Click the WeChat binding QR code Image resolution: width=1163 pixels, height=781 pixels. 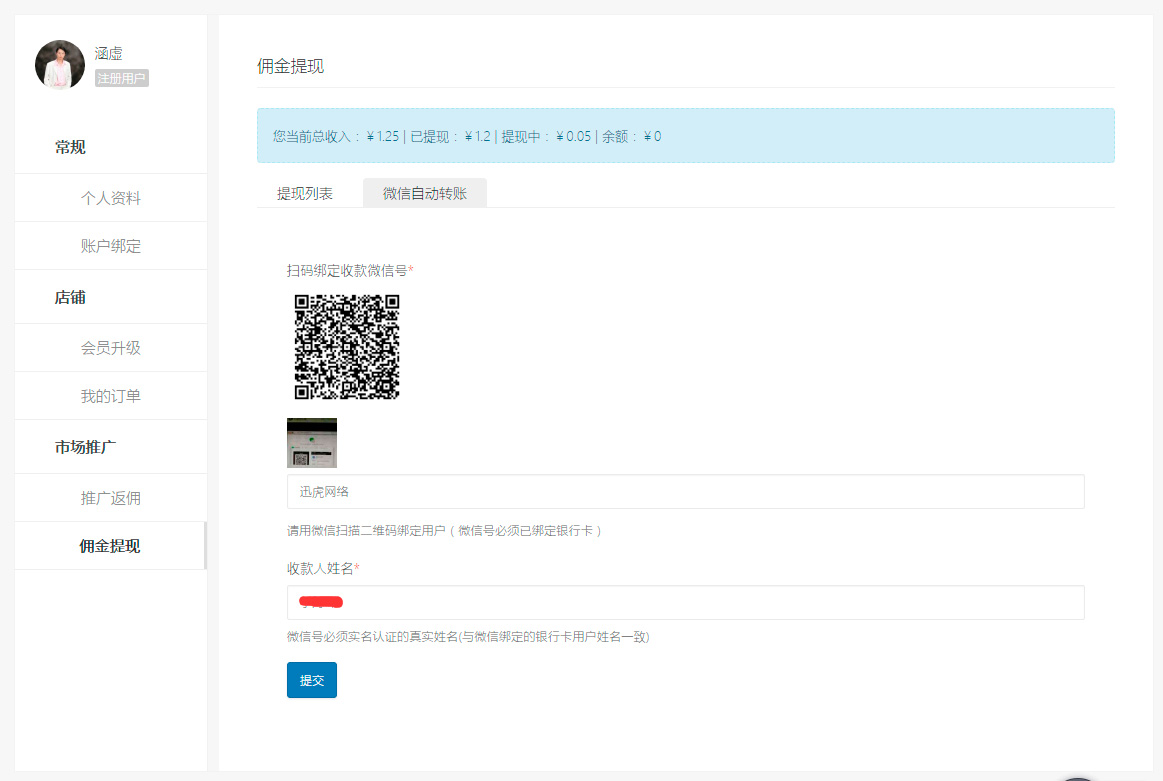click(x=347, y=347)
